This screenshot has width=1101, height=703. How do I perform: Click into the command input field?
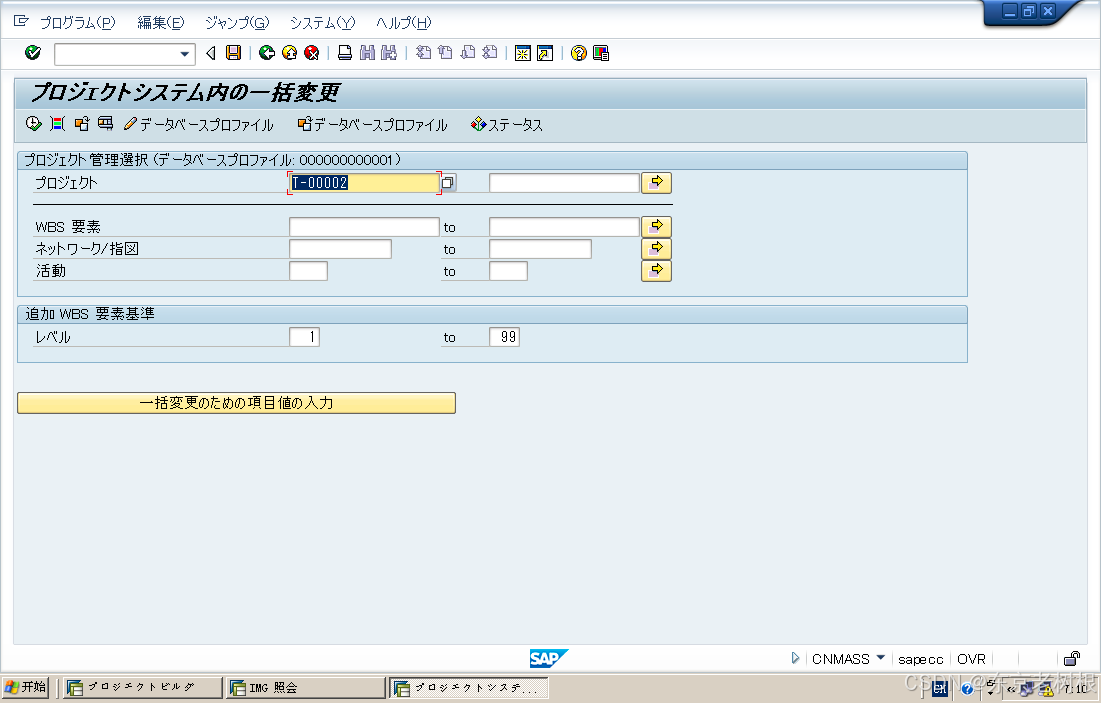click(x=117, y=53)
